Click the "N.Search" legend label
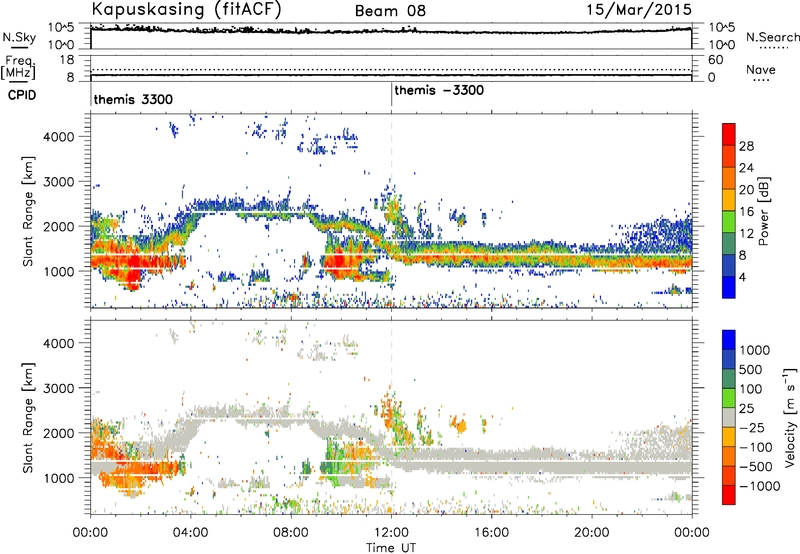This screenshot has height=554, width=800. pyautogui.click(x=772, y=37)
